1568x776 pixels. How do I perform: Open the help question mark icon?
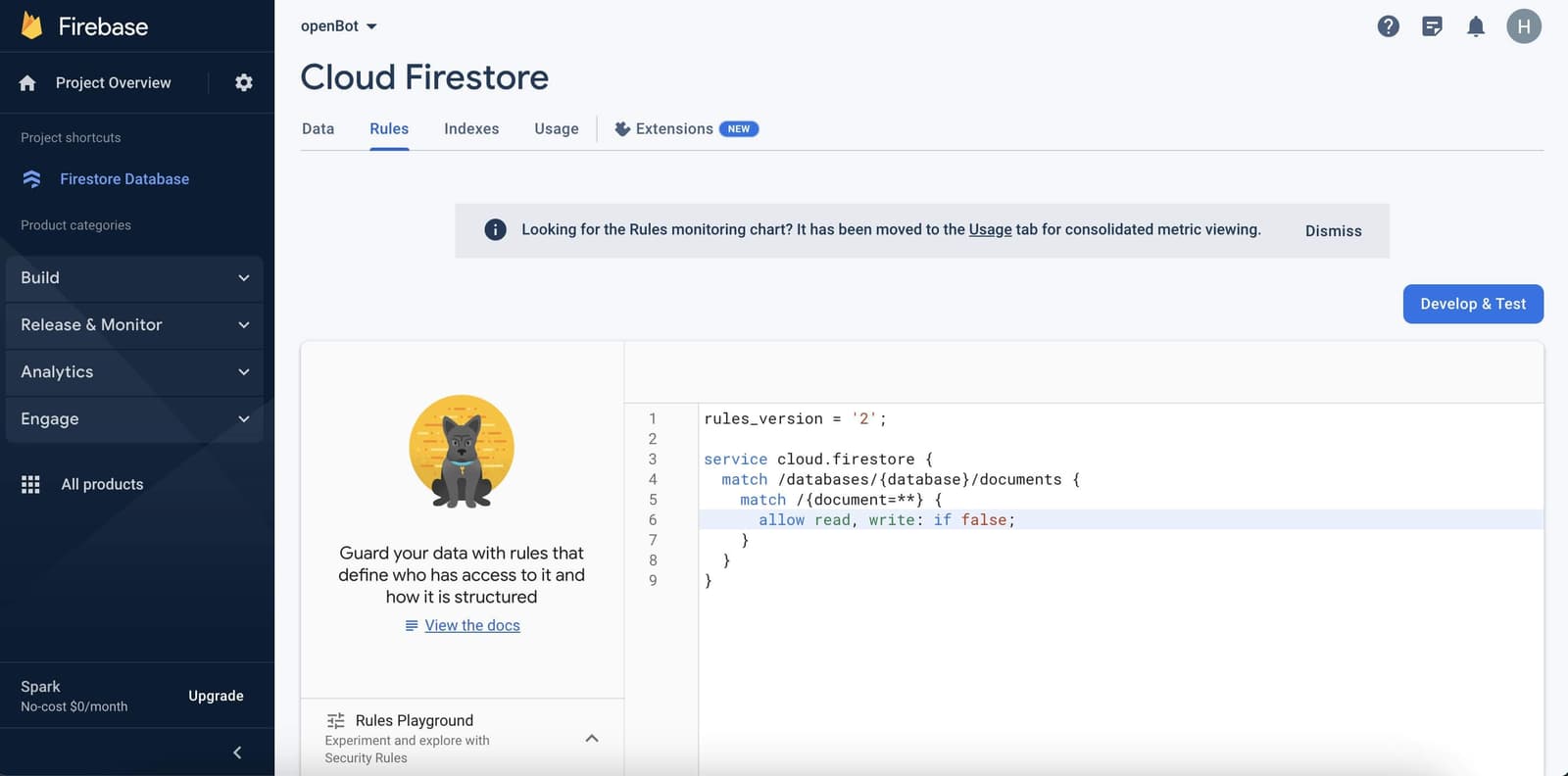[1389, 26]
